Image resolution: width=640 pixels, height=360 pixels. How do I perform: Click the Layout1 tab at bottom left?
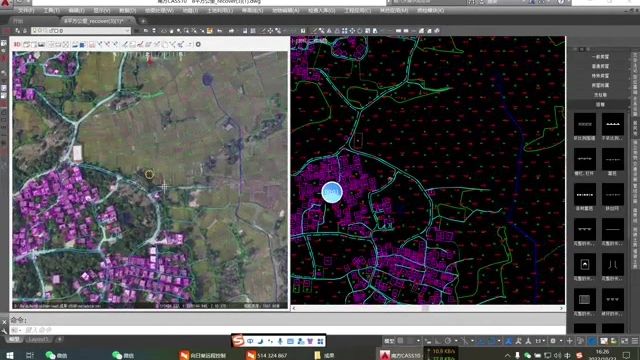coord(39,339)
